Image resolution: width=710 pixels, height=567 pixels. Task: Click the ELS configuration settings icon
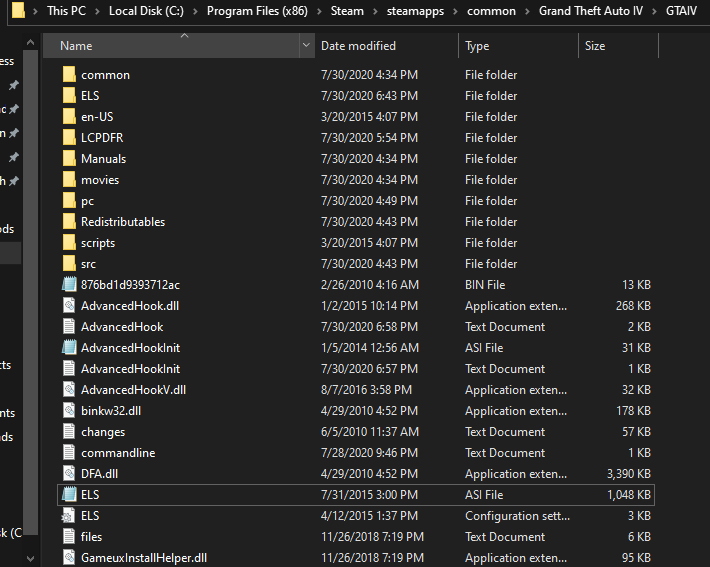(x=69, y=515)
